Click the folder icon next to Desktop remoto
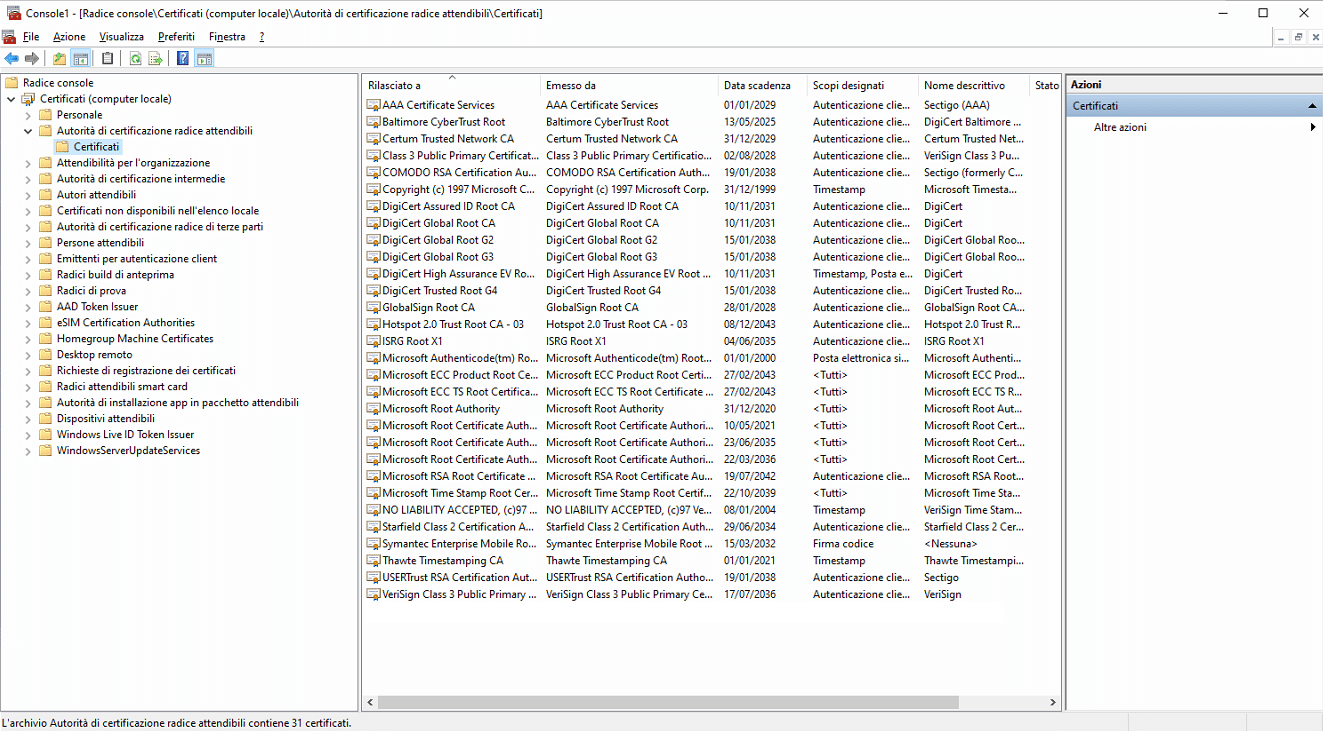 coord(45,355)
